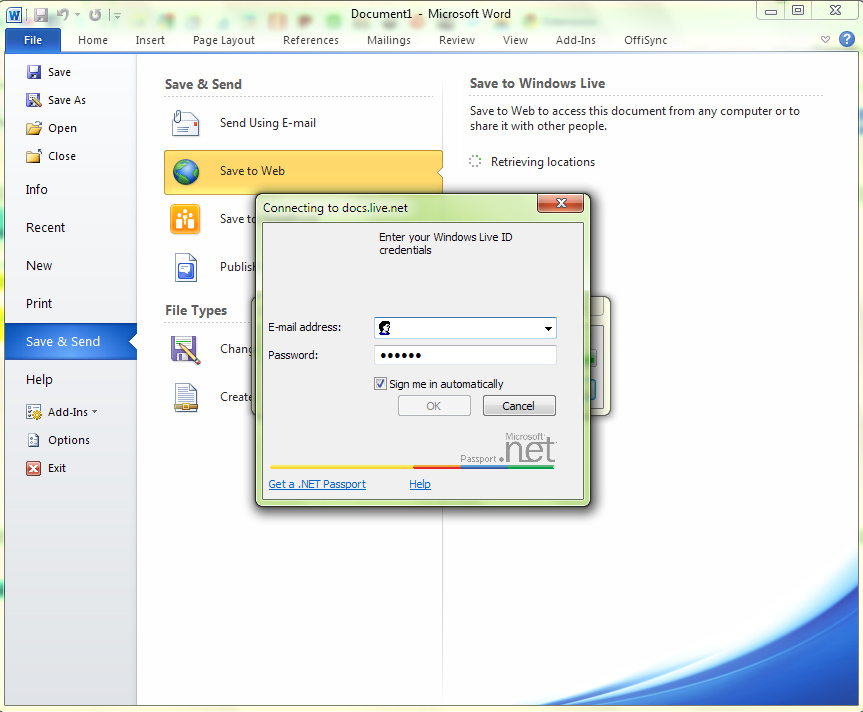This screenshot has height=712, width=863.
Task: Close the Connecting to docs.live.net dialog
Action: (560, 203)
